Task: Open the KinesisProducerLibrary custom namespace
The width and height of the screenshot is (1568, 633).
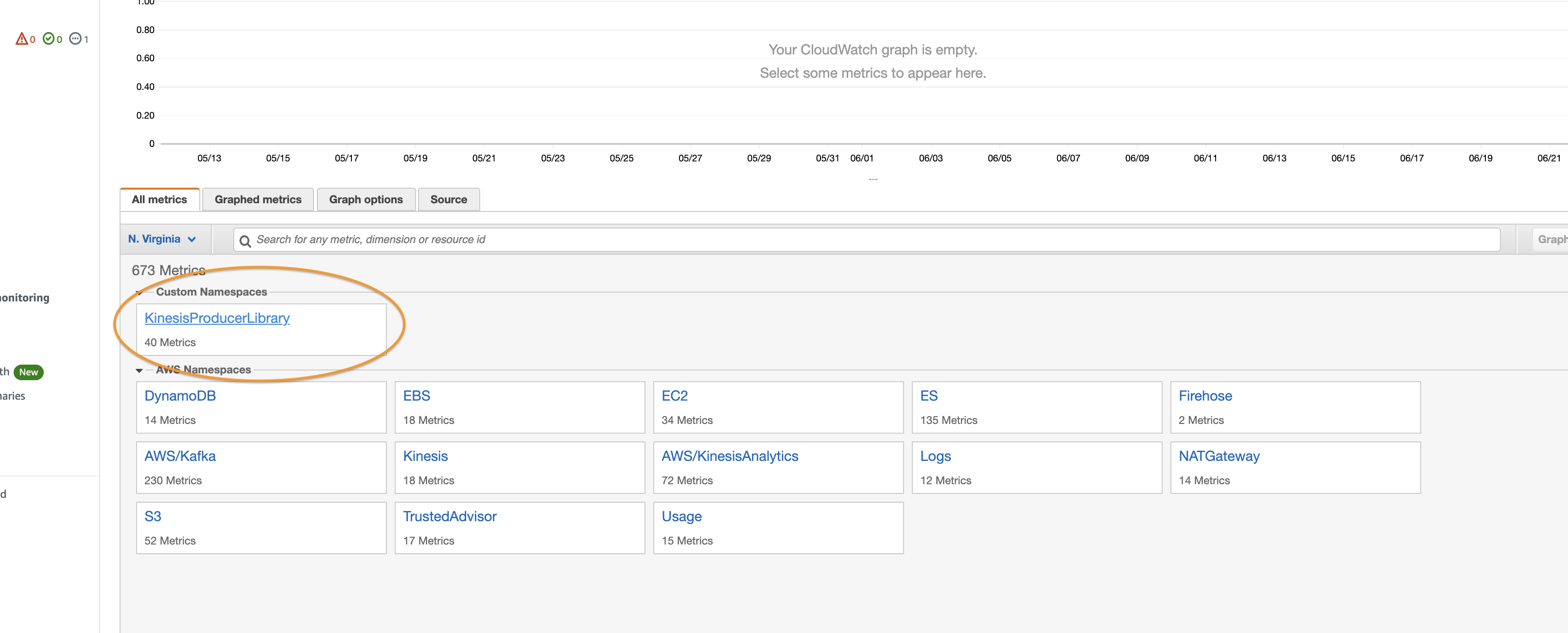Action: coord(217,317)
